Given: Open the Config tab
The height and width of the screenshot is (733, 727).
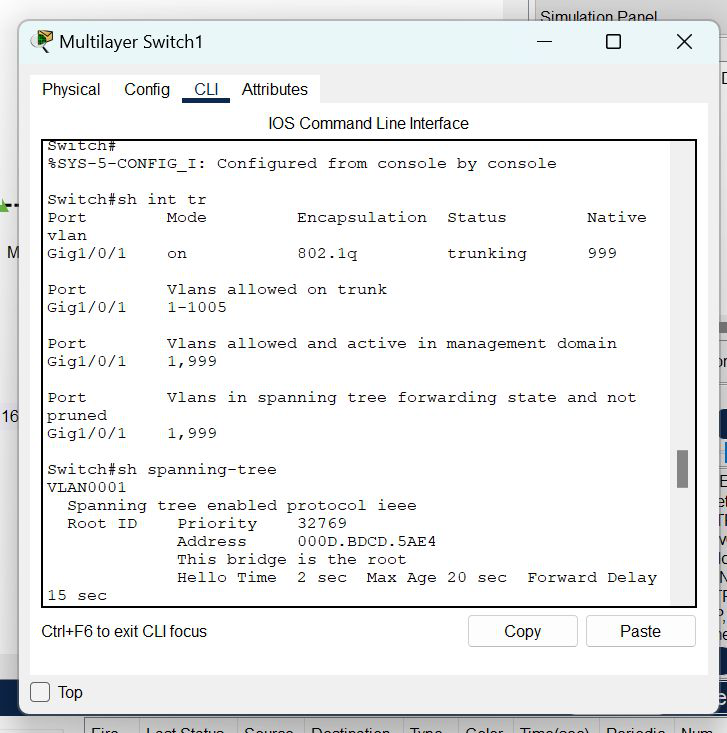Looking at the screenshot, I should [147, 89].
